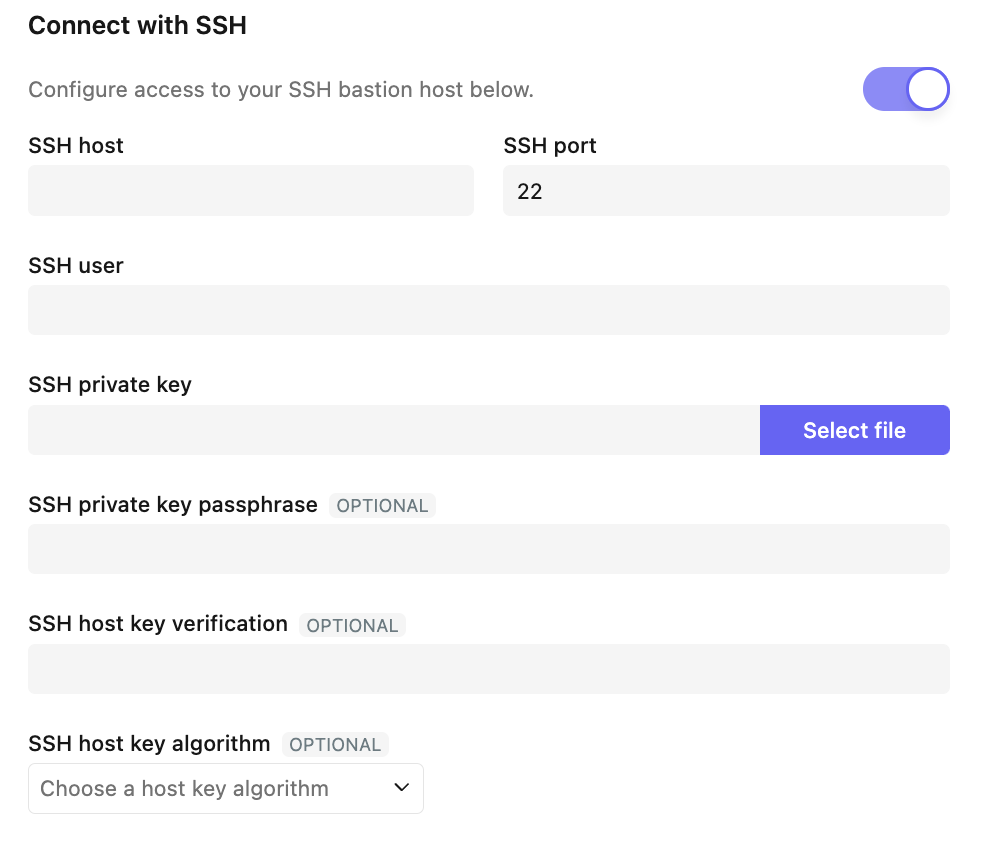Image resolution: width=1008 pixels, height=852 pixels.
Task: Open the Choose a host key algorithm dropdown
Action: tap(225, 788)
